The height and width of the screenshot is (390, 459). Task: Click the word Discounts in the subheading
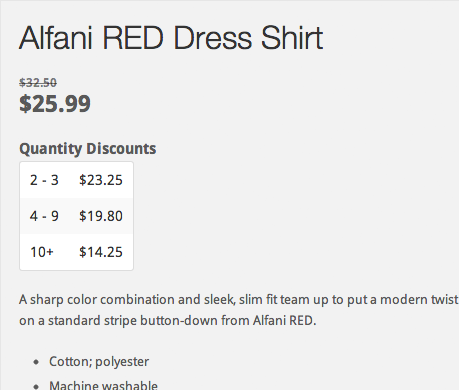coord(121,148)
